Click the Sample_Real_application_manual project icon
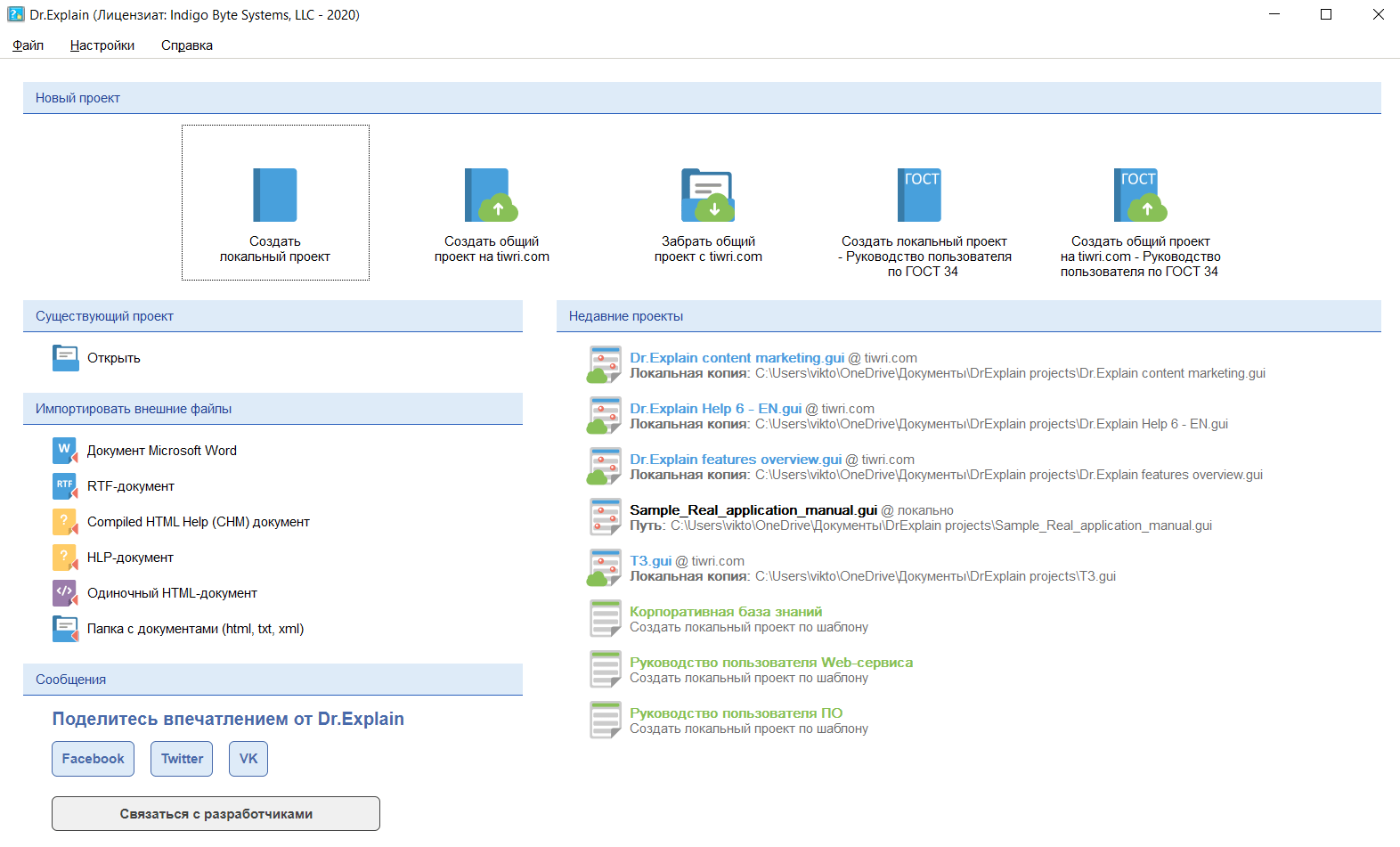 (x=606, y=517)
